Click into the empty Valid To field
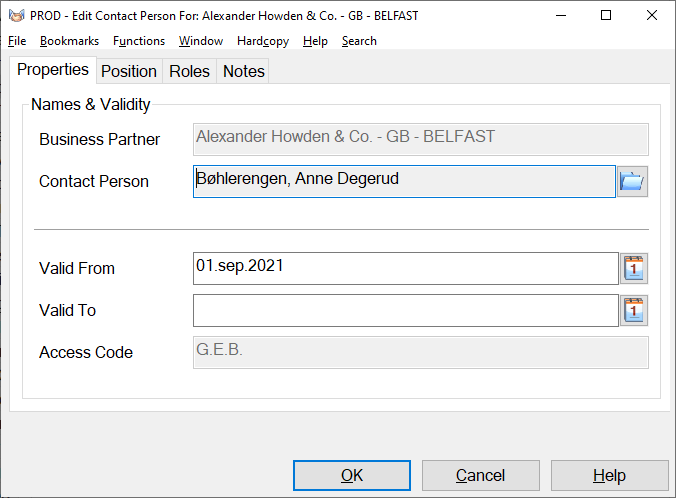676x498 pixels. (x=406, y=310)
